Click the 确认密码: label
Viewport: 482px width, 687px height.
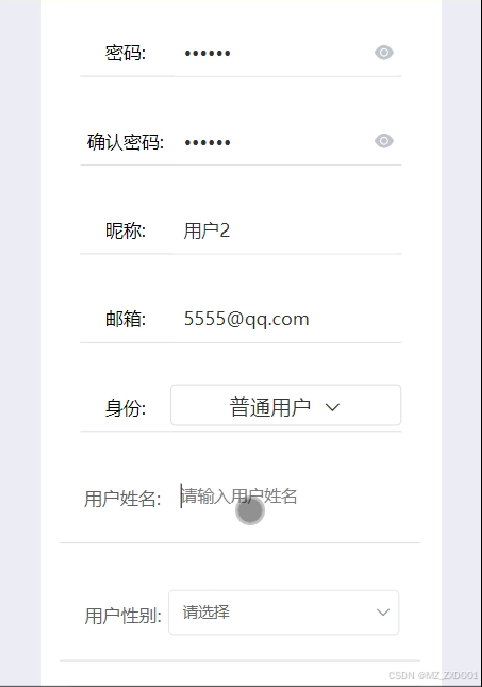pyautogui.click(x=125, y=142)
